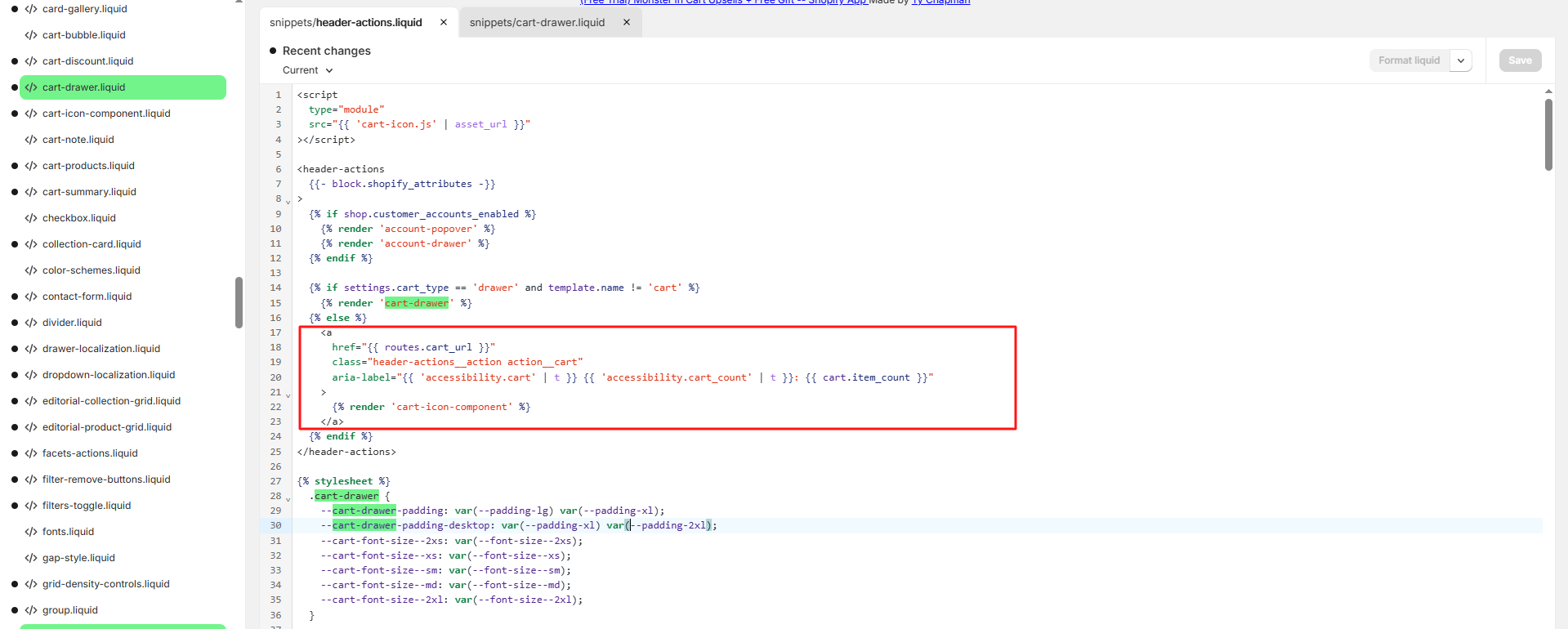Screen dimensions: 1568x629
Task: Open editorial-product-grid.liquid file
Action: (107, 427)
